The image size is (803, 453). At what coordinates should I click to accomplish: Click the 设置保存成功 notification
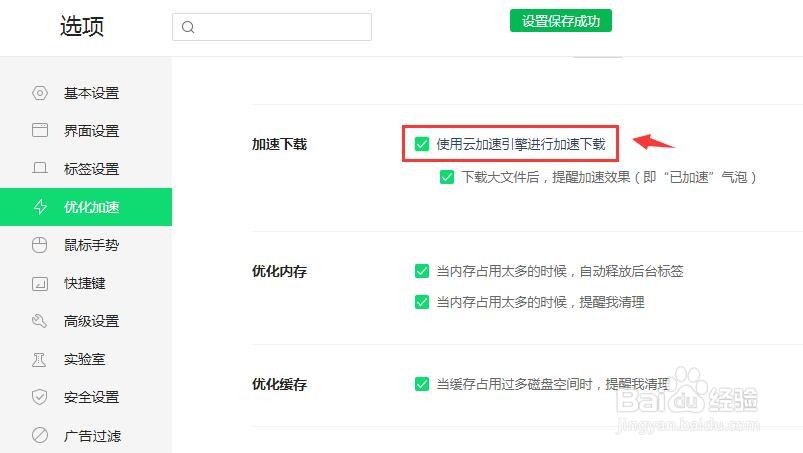pyautogui.click(x=561, y=20)
